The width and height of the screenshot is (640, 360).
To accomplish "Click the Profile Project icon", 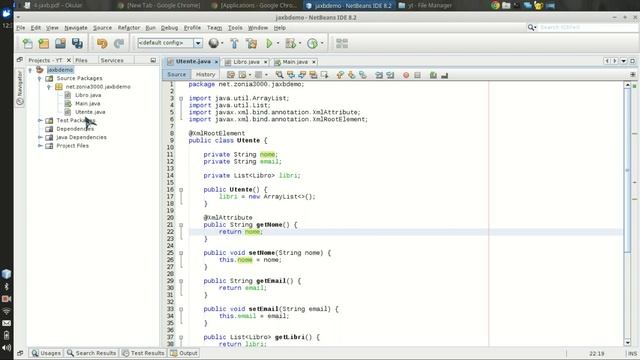I will click(x=312, y=43).
